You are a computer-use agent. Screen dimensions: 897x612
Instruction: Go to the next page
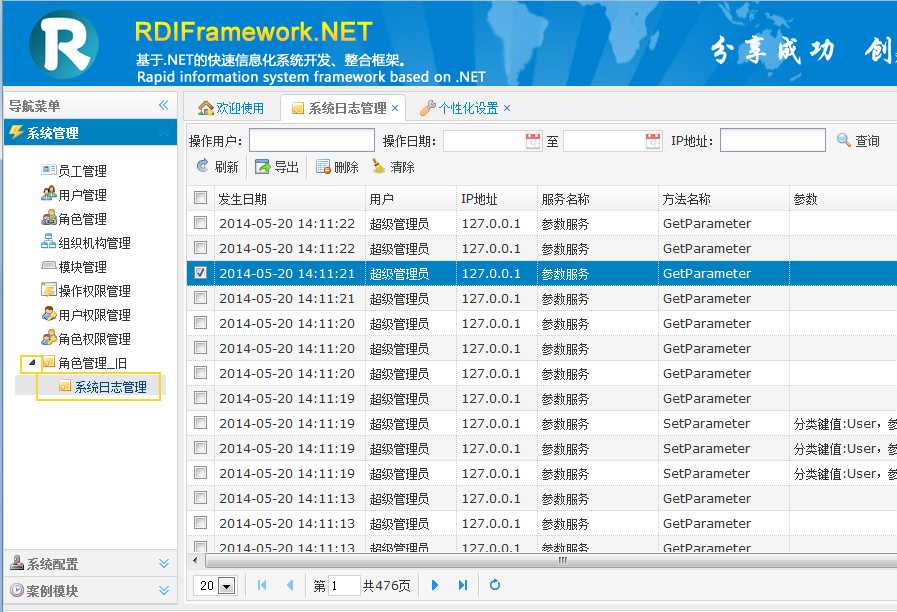[x=435, y=585]
